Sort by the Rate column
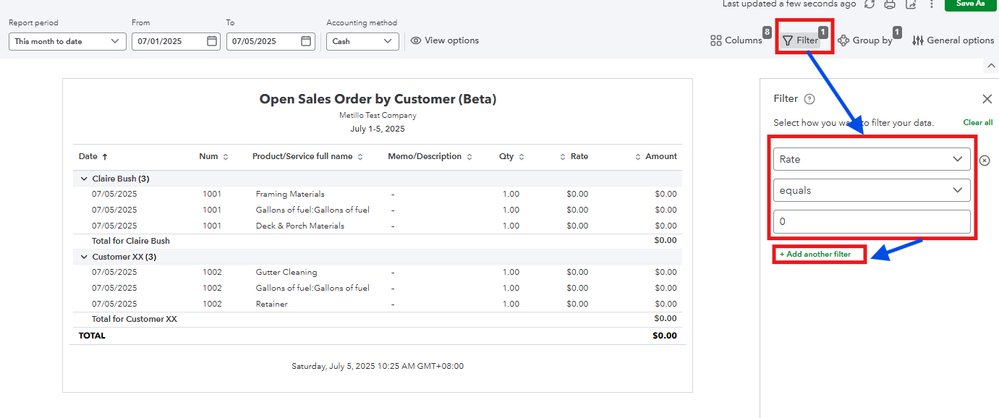The width and height of the screenshot is (999, 418). tap(574, 156)
